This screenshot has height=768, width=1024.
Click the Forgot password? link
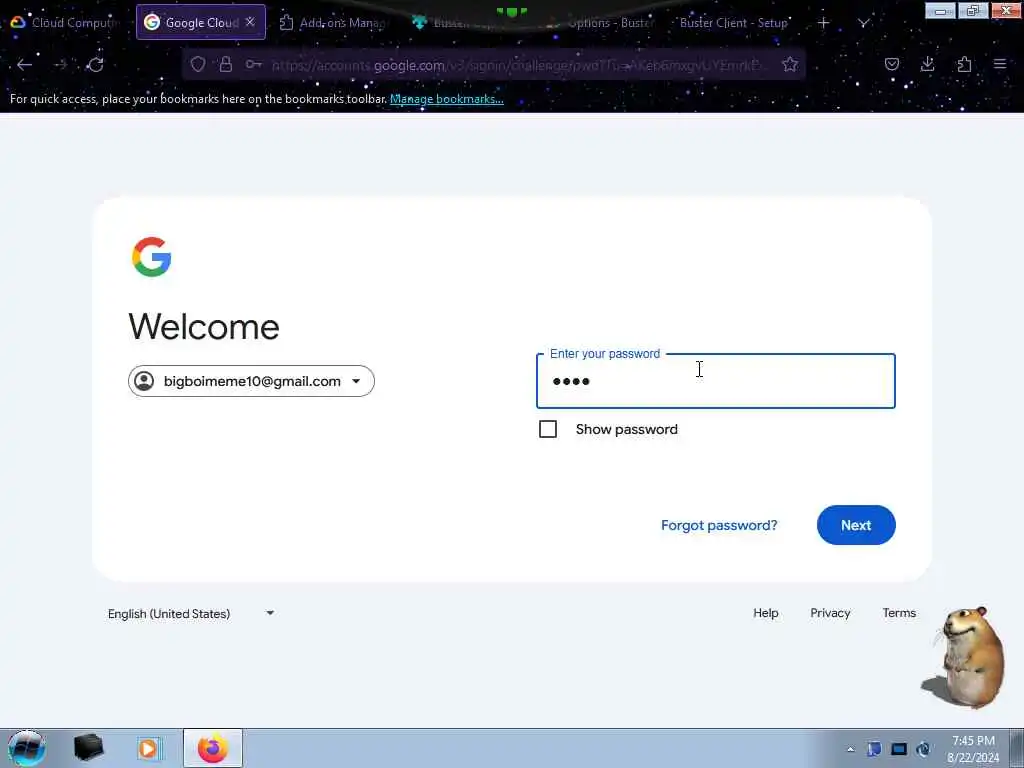[x=719, y=526]
